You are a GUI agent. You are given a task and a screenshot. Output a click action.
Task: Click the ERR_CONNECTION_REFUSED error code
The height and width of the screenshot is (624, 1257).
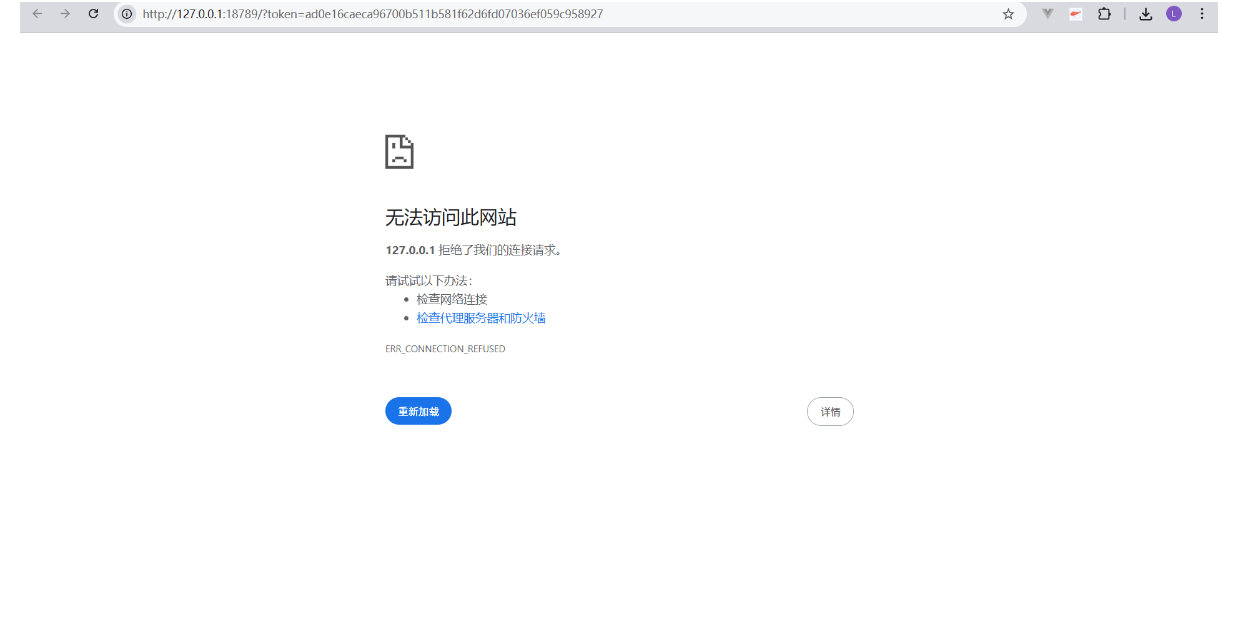pos(445,348)
